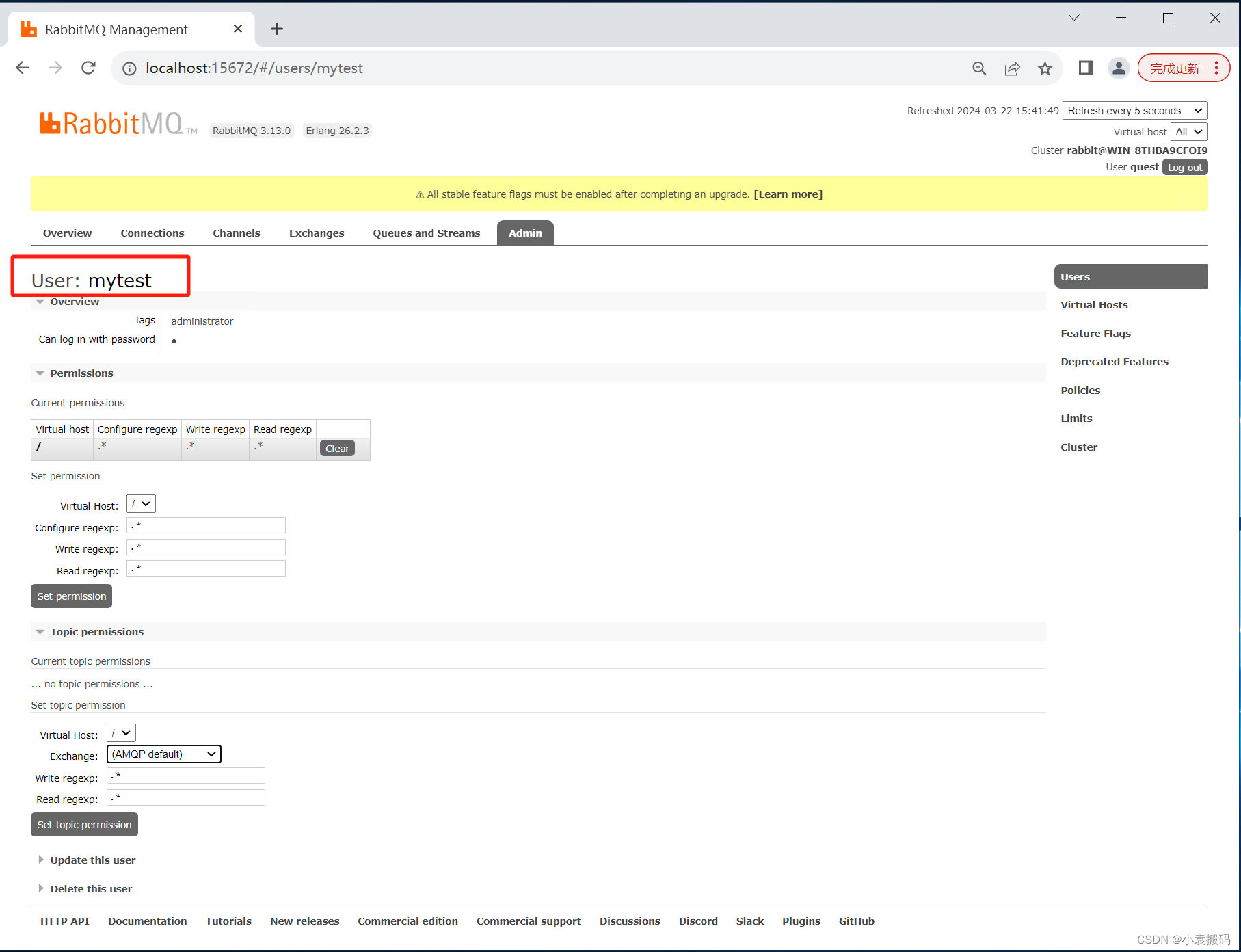
Task: Open Virtual Hosts in the Admin sidebar
Action: click(1094, 305)
